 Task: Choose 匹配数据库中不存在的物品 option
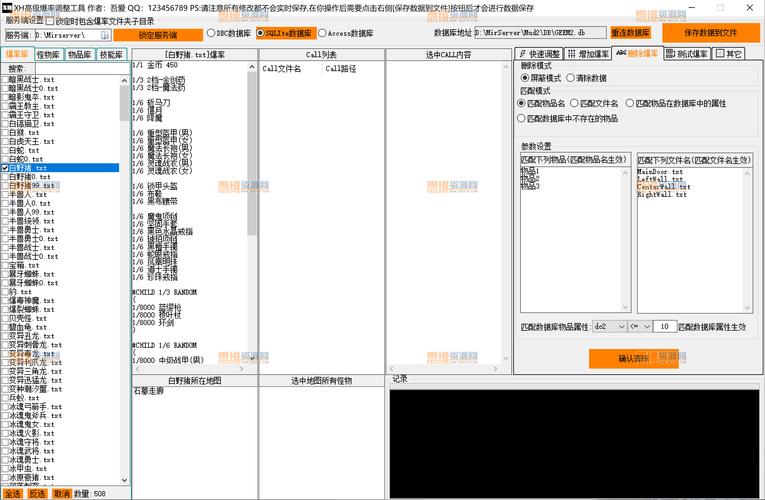(567, 118)
